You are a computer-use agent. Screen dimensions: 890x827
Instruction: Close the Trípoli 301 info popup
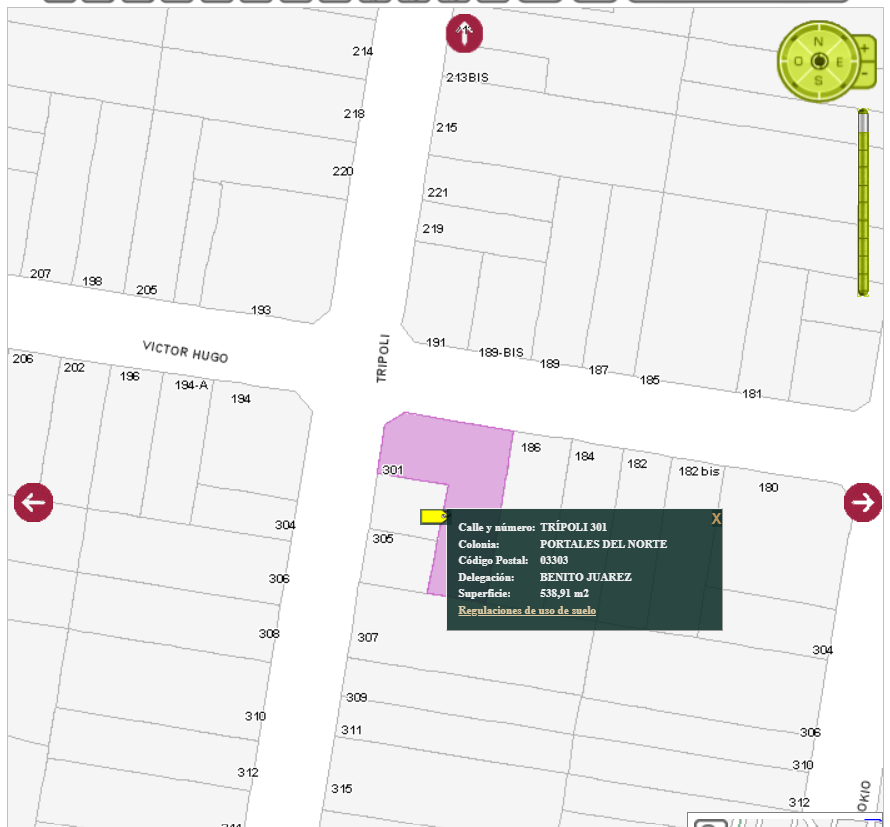tap(716, 519)
